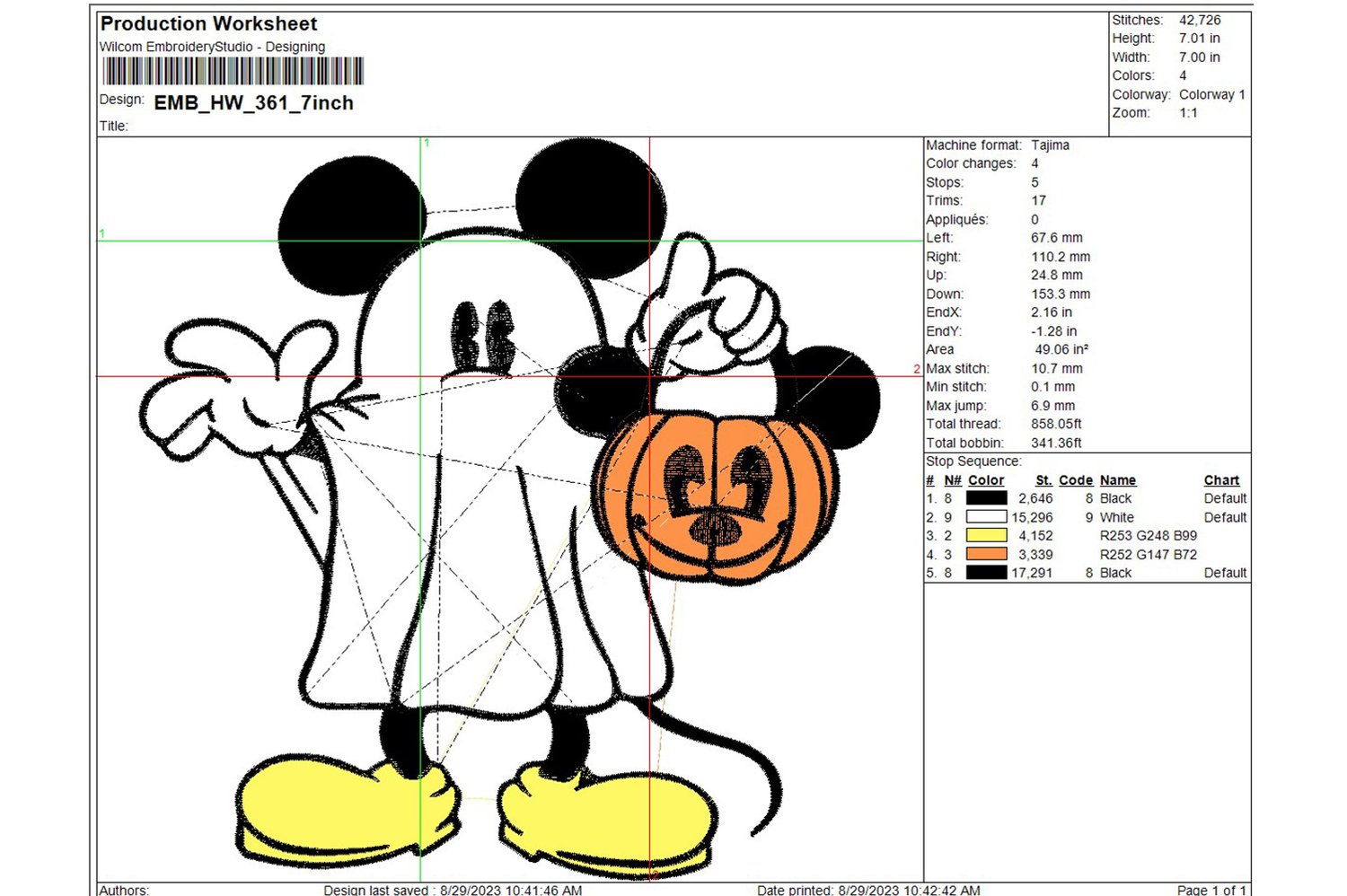Select the '4' value beside 'Color changes:'
1347x896 pixels.
[x=1034, y=163]
